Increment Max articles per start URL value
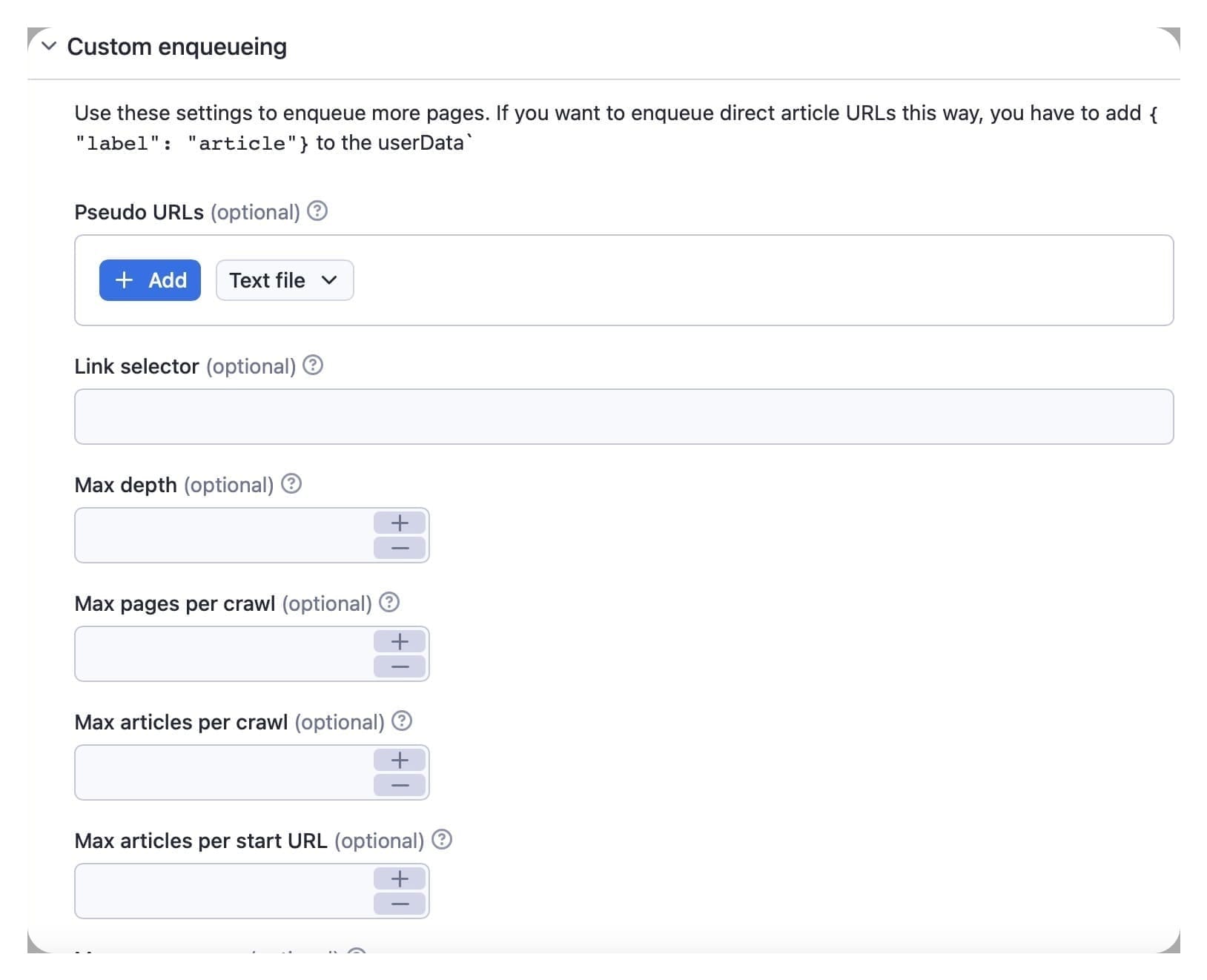 tap(399, 878)
